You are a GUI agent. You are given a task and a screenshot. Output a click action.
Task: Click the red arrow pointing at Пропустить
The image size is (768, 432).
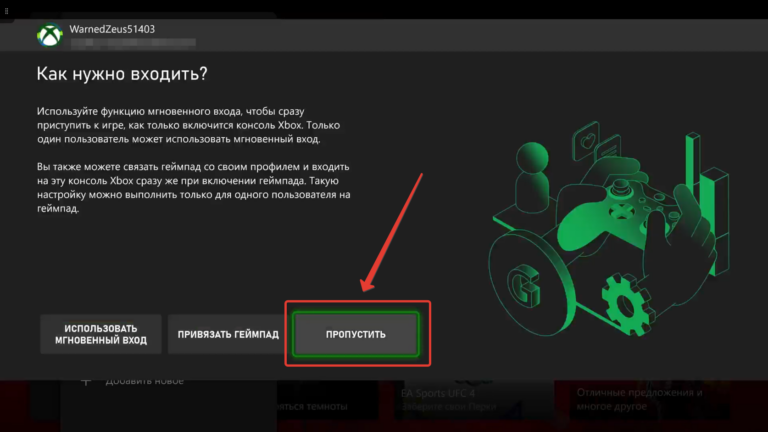pyautogui.click(x=391, y=232)
